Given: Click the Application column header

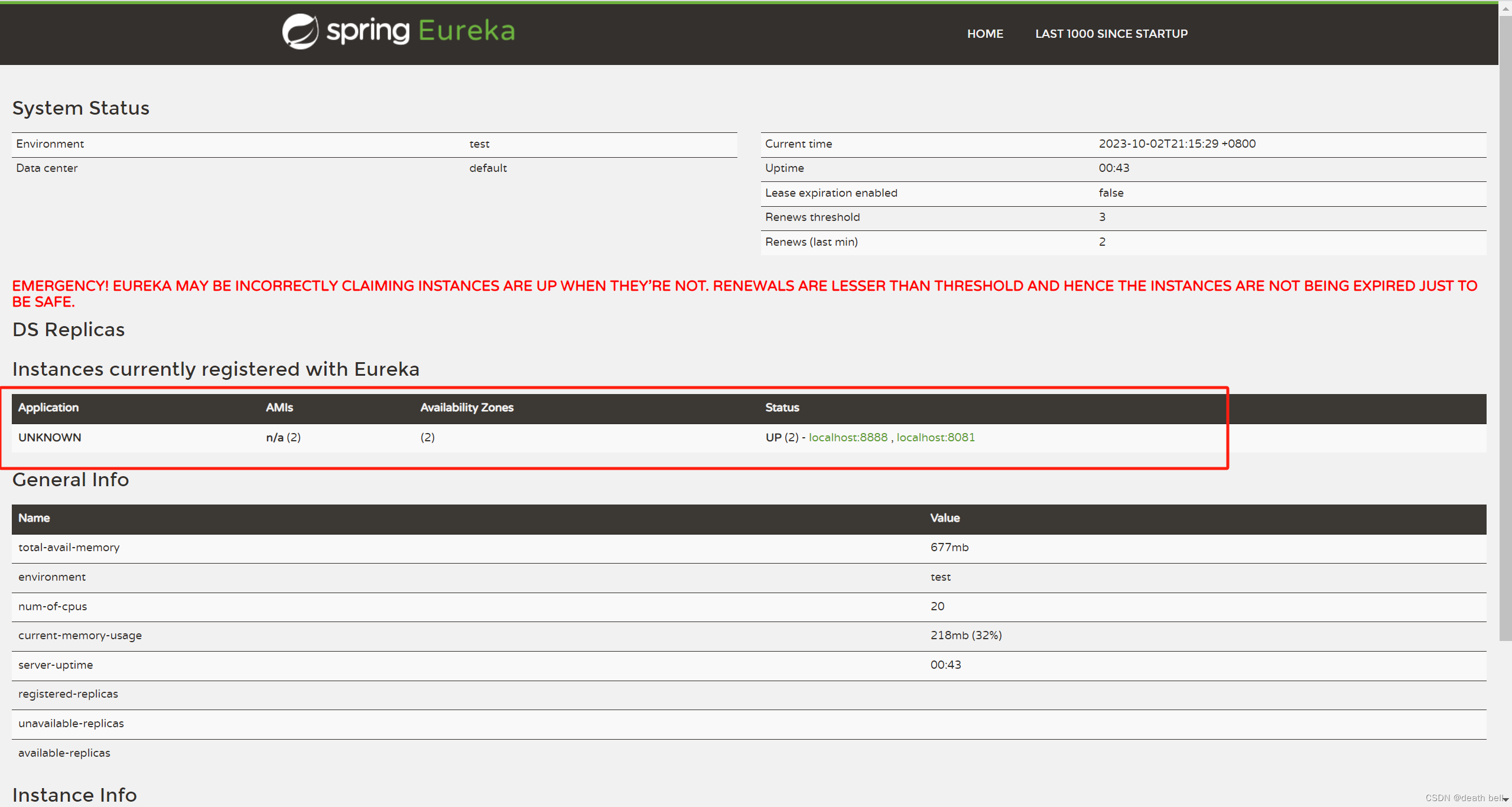Looking at the screenshot, I should (48, 408).
